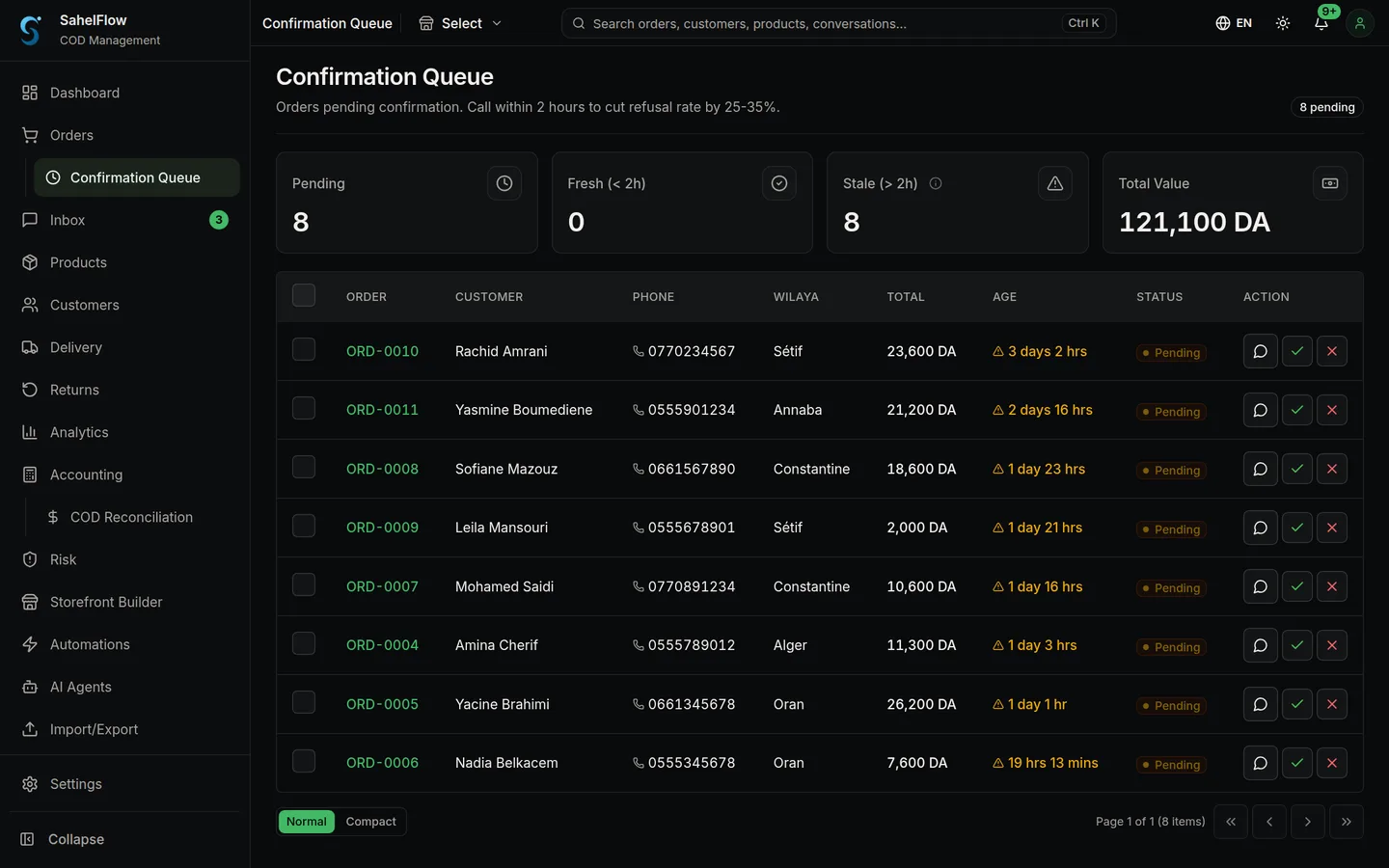Image resolution: width=1389 pixels, height=868 pixels.
Task: Jump to the first page
Action: tap(1231, 822)
